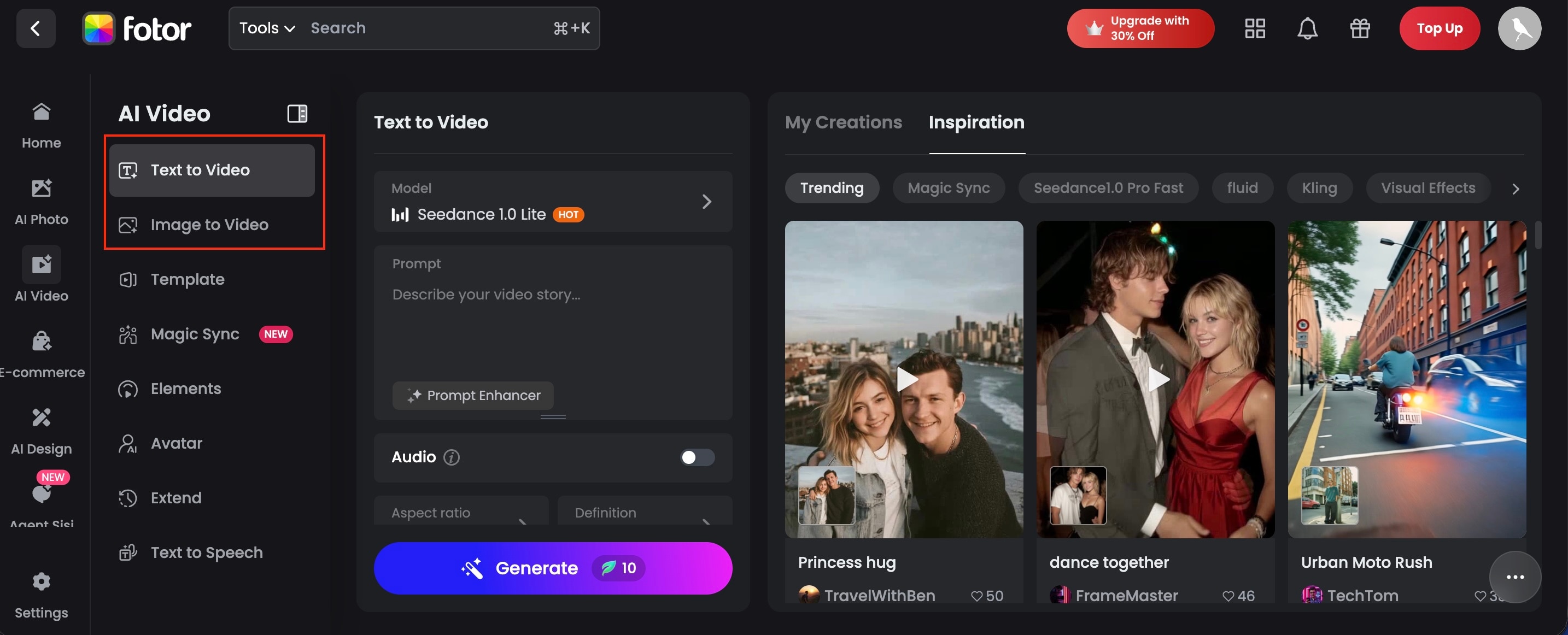Open AI Photo from the left navigation
This screenshot has width=1568, height=635.
tap(41, 201)
